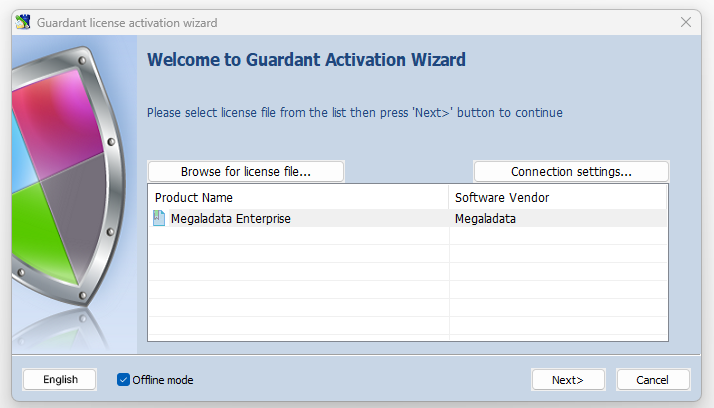Select the Megaladata Enterprise product row
The height and width of the screenshot is (408, 714).
pos(408,218)
